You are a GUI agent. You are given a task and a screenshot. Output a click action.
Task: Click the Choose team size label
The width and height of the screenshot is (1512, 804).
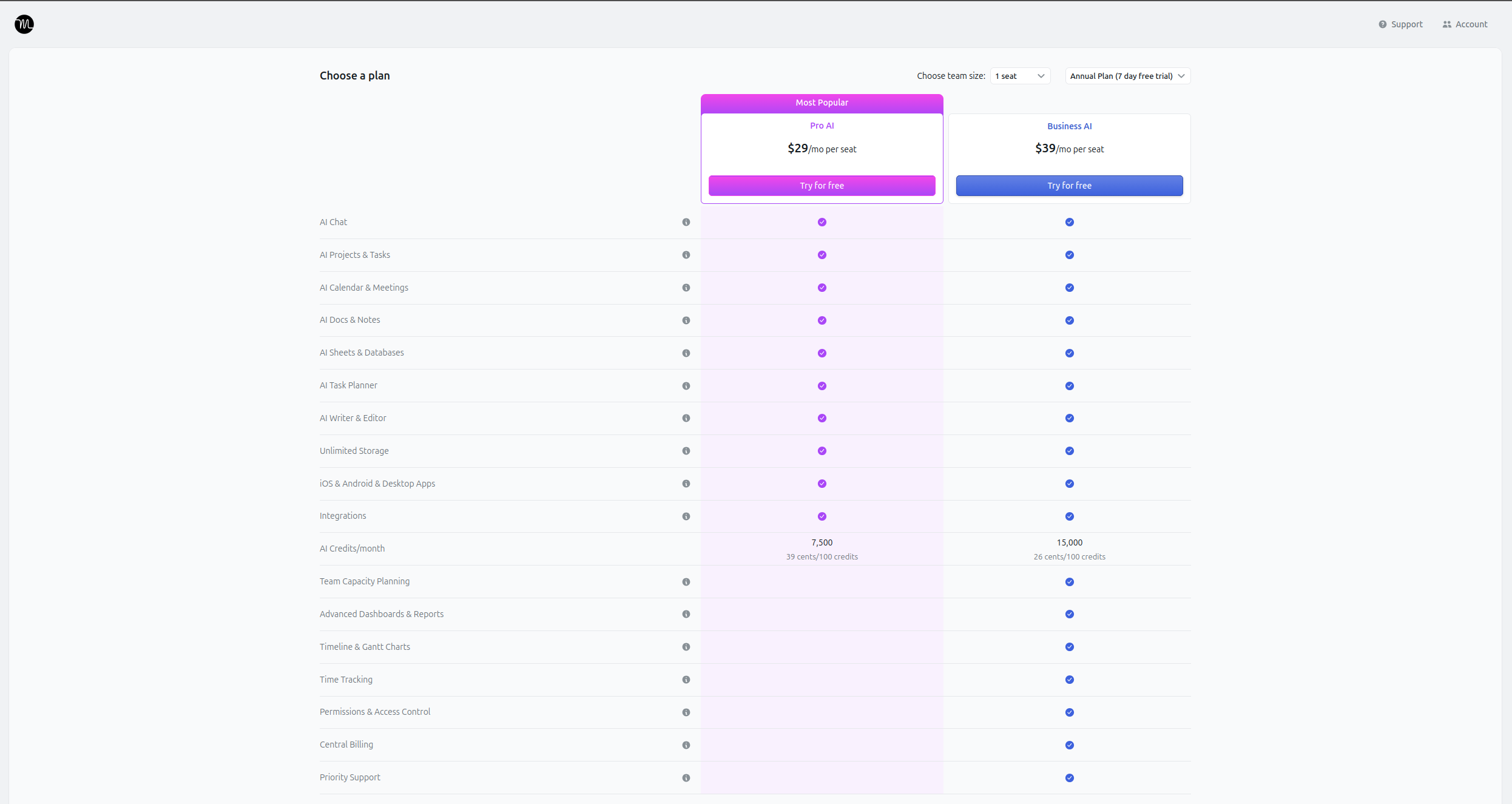(951, 76)
